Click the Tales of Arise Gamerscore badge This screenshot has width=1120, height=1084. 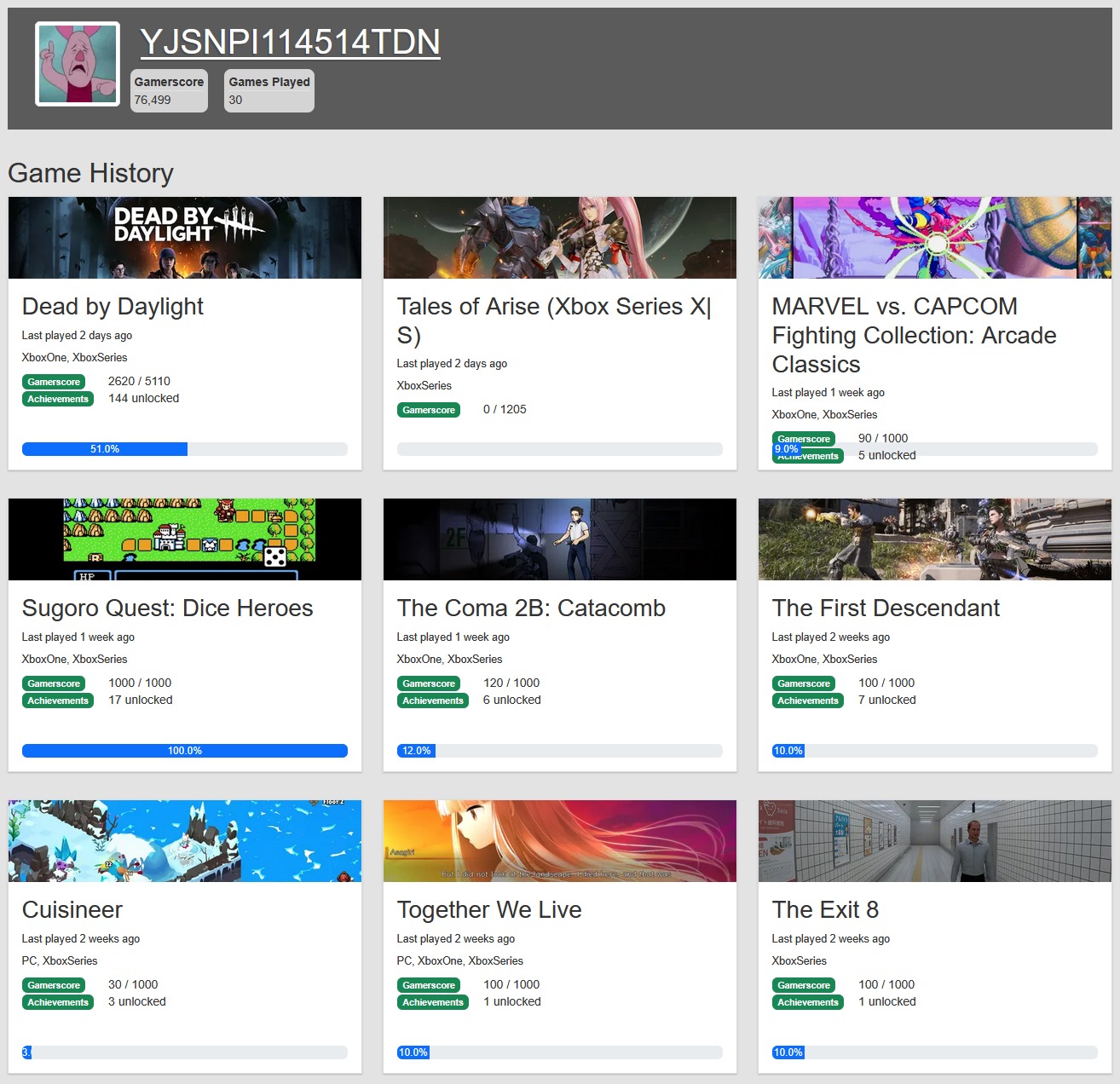[x=429, y=410]
